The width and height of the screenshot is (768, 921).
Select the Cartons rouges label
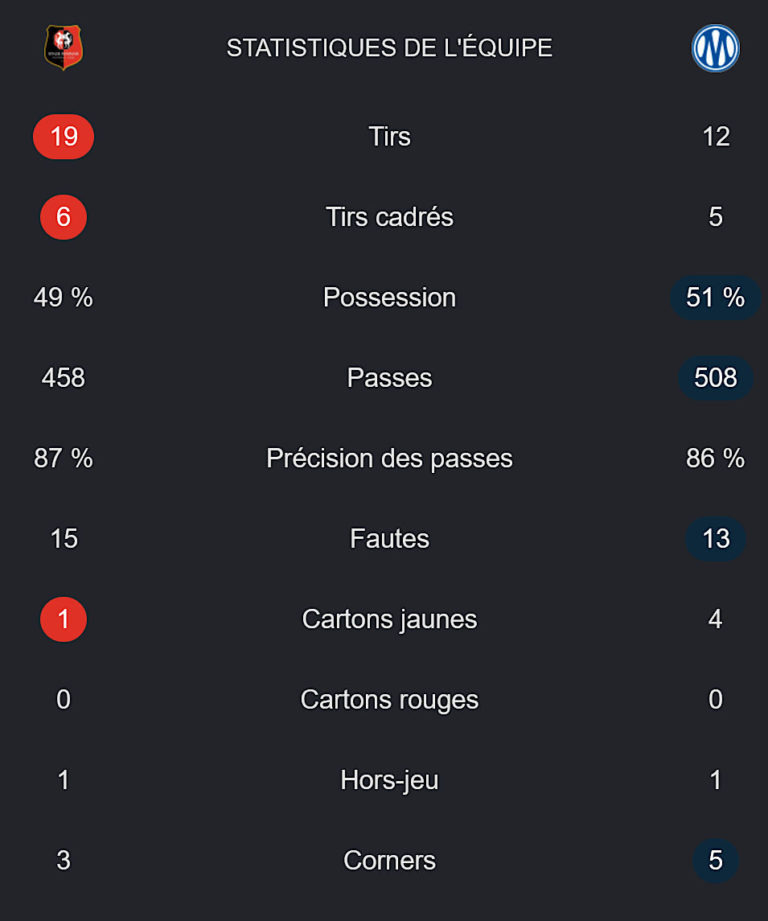[389, 700]
